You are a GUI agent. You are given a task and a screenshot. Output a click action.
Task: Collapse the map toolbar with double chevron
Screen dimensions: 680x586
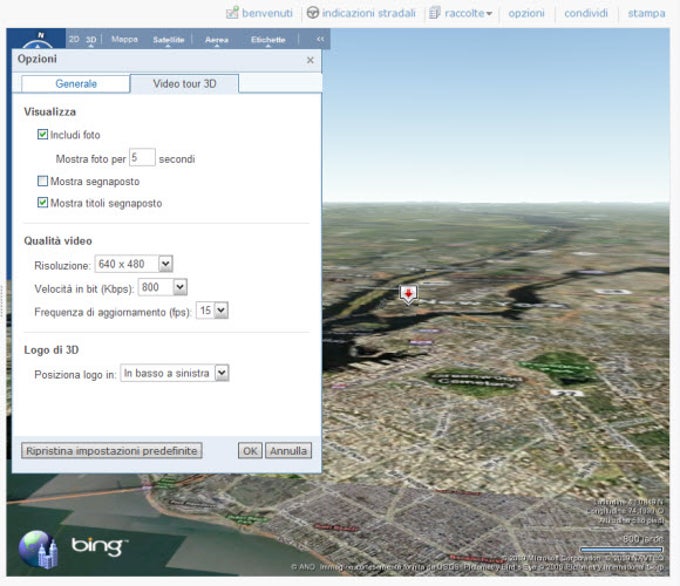click(320, 39)
